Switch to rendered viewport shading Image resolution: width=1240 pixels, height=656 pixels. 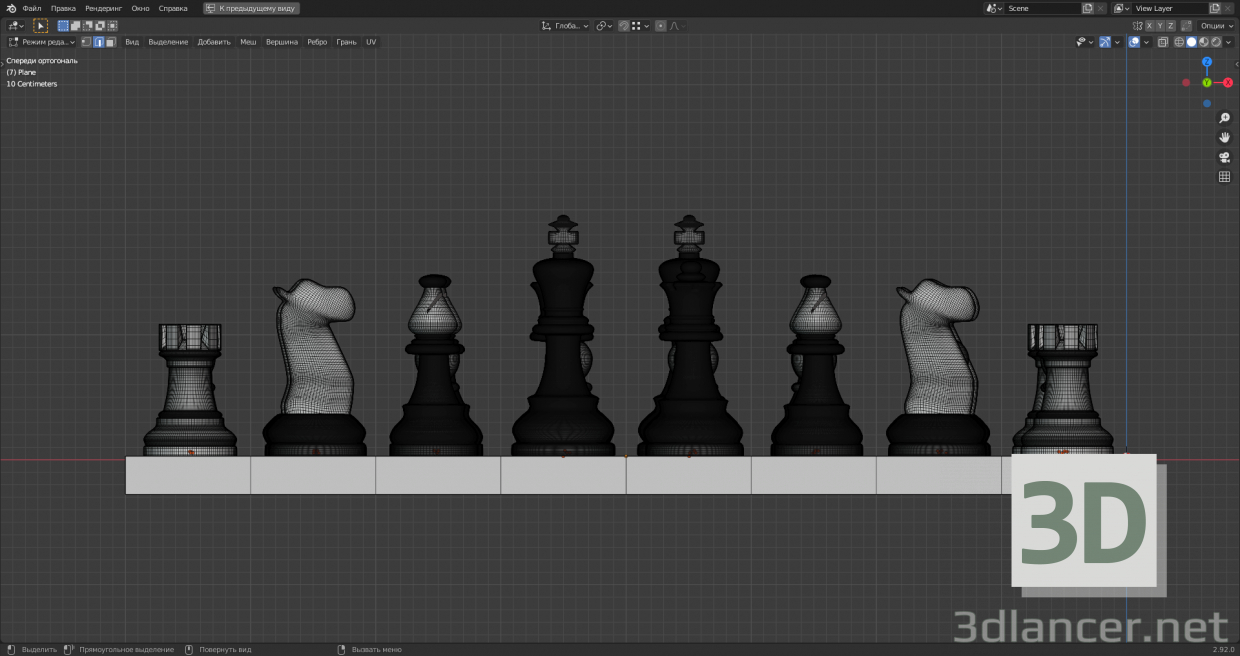pyautogui.click(x=1216, y=41)
